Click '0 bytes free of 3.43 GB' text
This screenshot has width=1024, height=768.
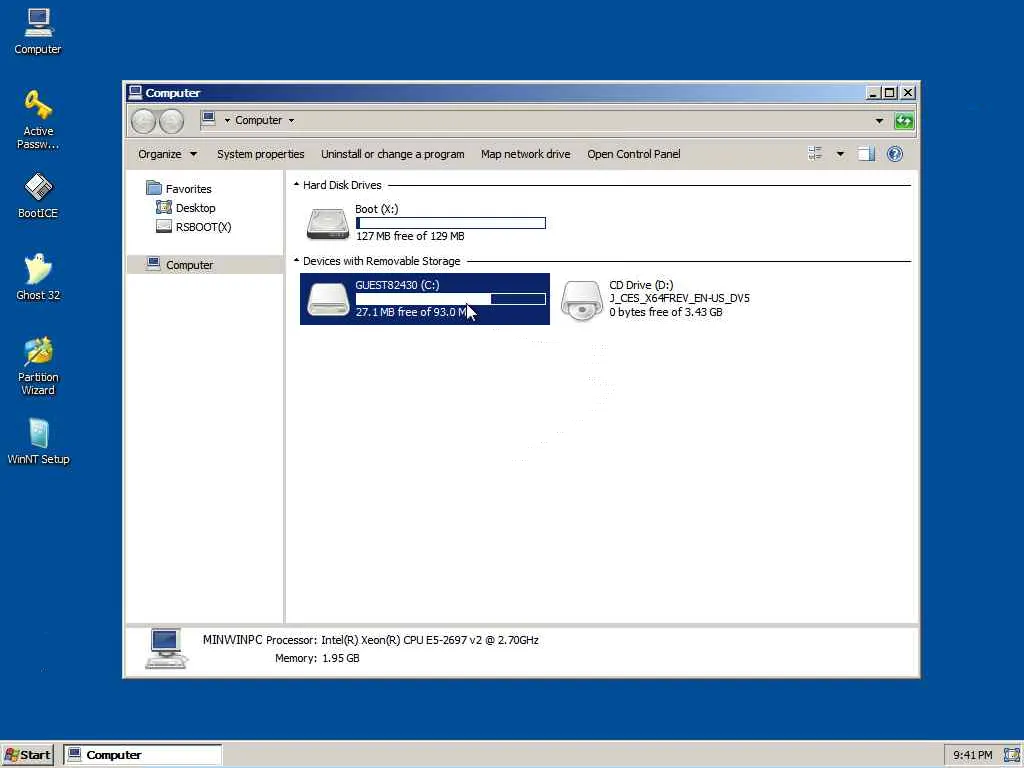coord(665,312)
